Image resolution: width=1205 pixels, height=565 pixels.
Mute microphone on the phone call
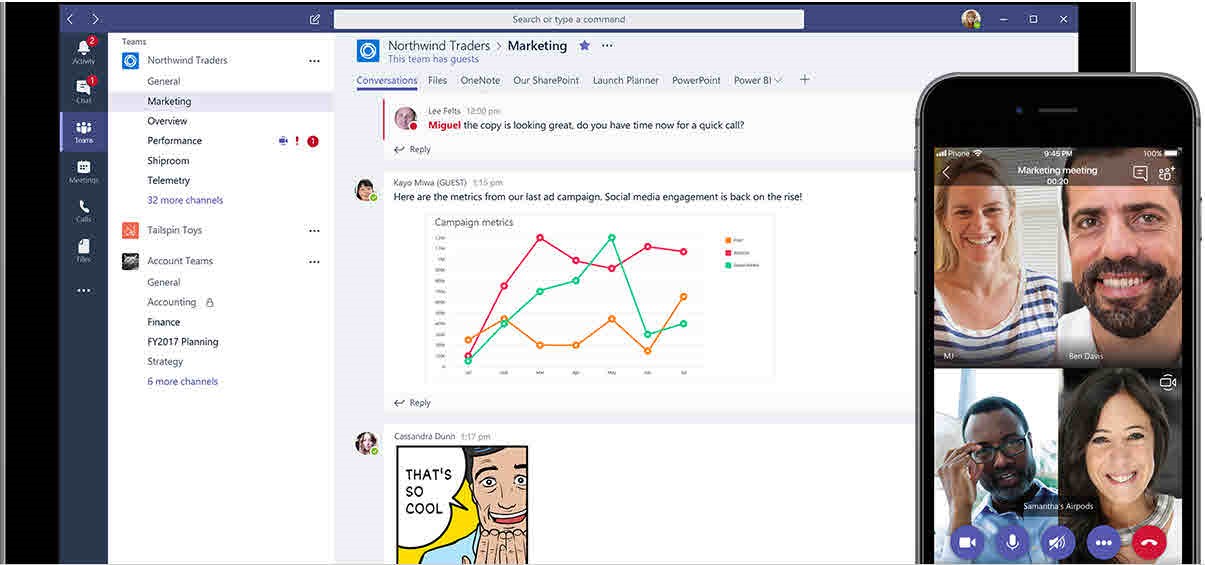[x=1013, y=542]
